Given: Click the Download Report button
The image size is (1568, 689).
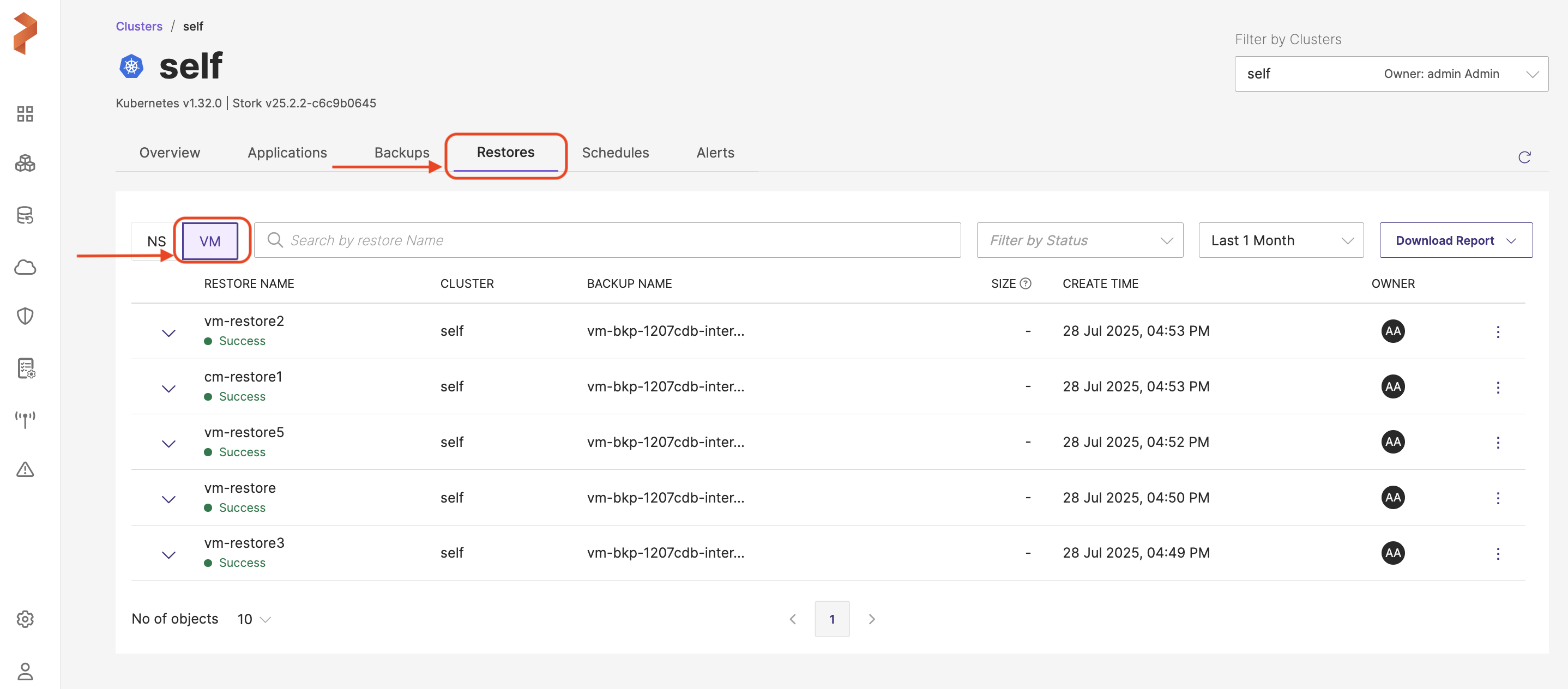Looking at the screenshot, I should [1455, 240].
